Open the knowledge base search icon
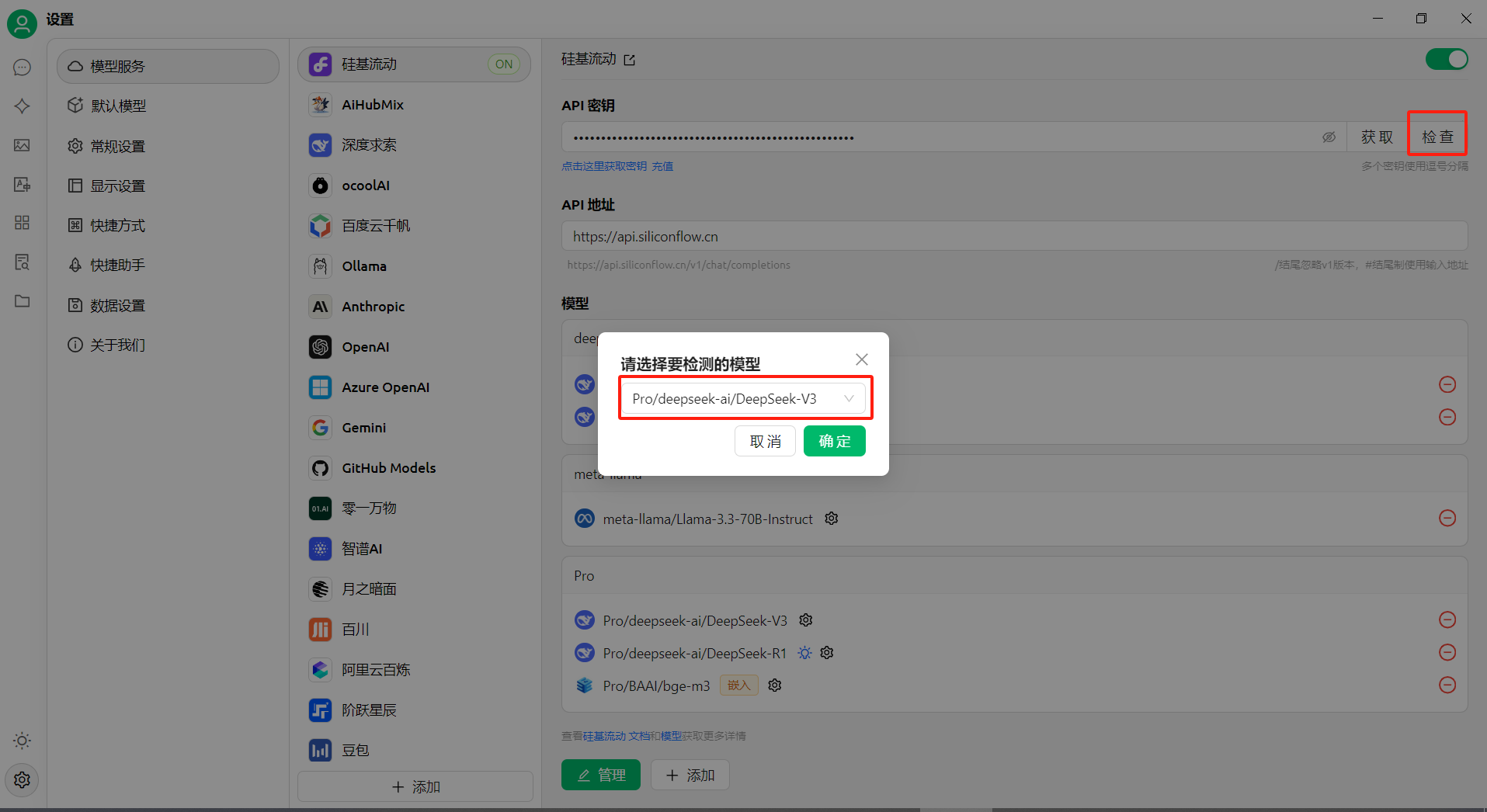1487x812 pixels. [x=22, y=262]
